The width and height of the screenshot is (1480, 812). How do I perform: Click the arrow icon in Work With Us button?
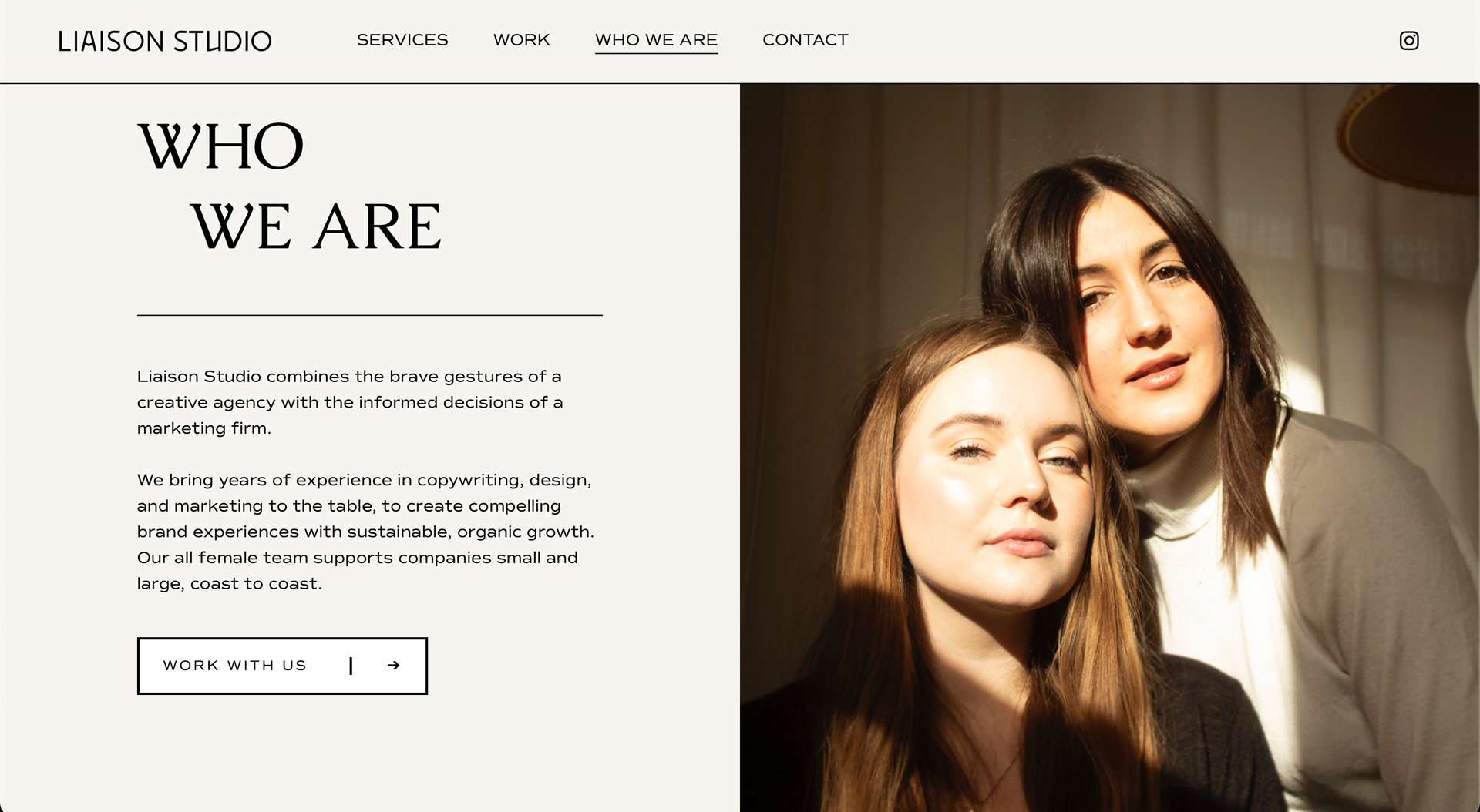point(394,666)
